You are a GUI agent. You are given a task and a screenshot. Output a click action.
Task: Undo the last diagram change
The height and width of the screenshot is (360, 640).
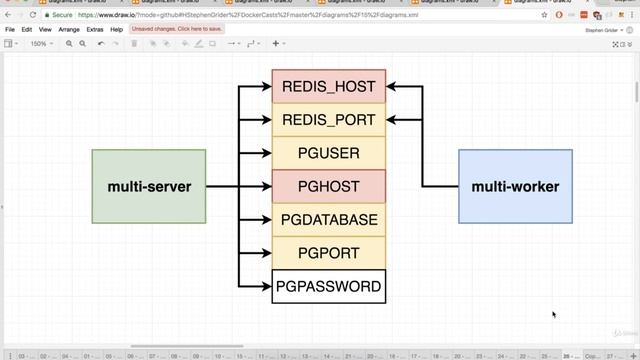coord(101,43)
